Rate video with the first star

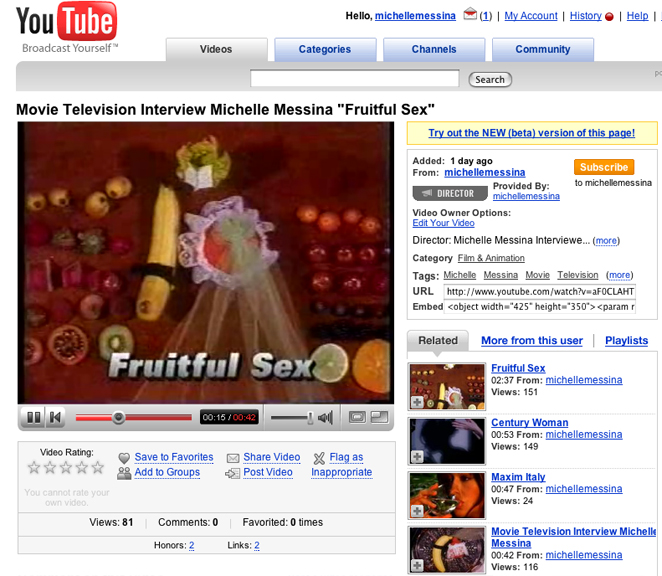(34, 467)
